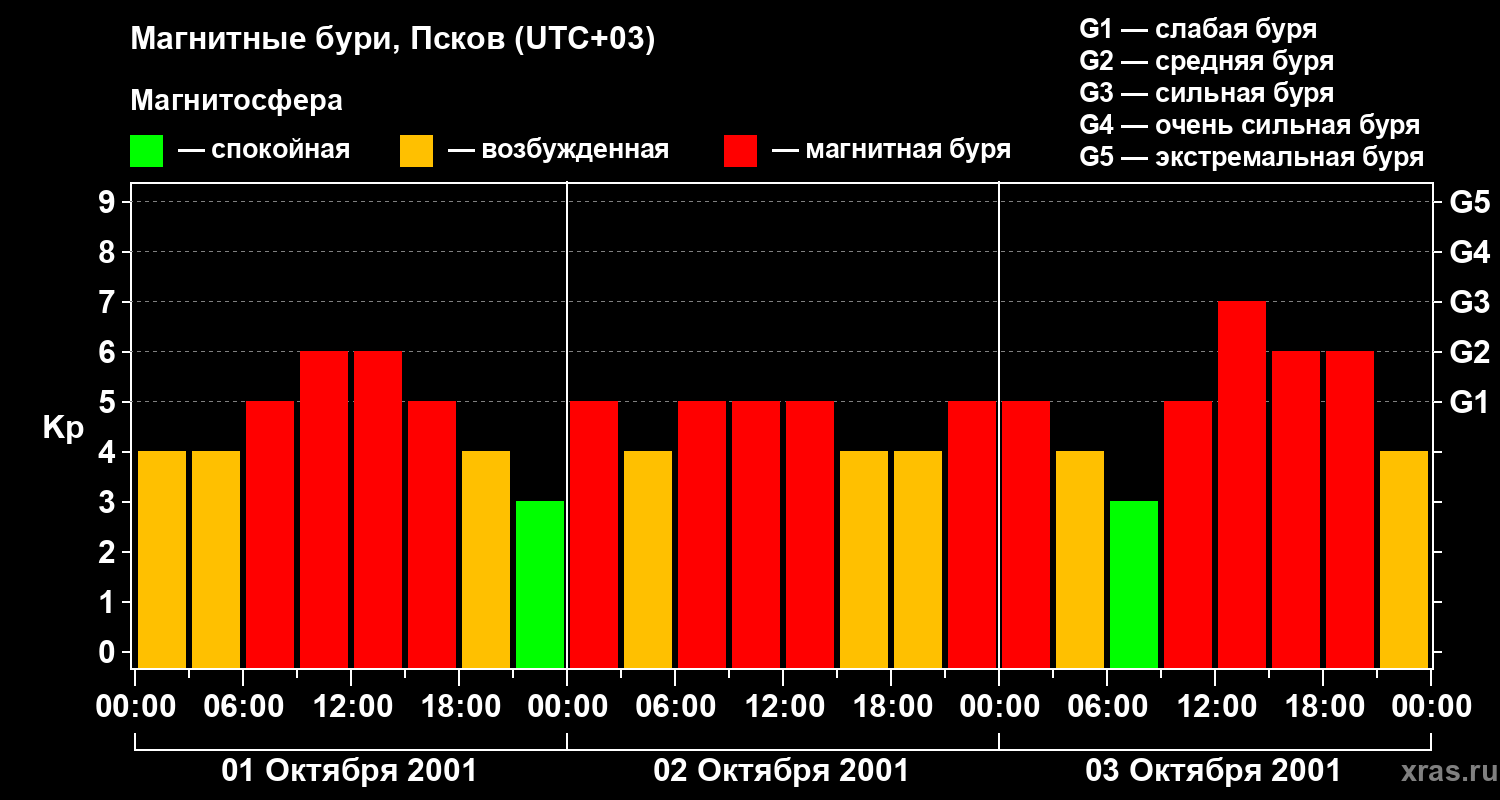1500x800 pixels.
Task: Click '12:00' time label under 01 October
Action: click(351, 707)
